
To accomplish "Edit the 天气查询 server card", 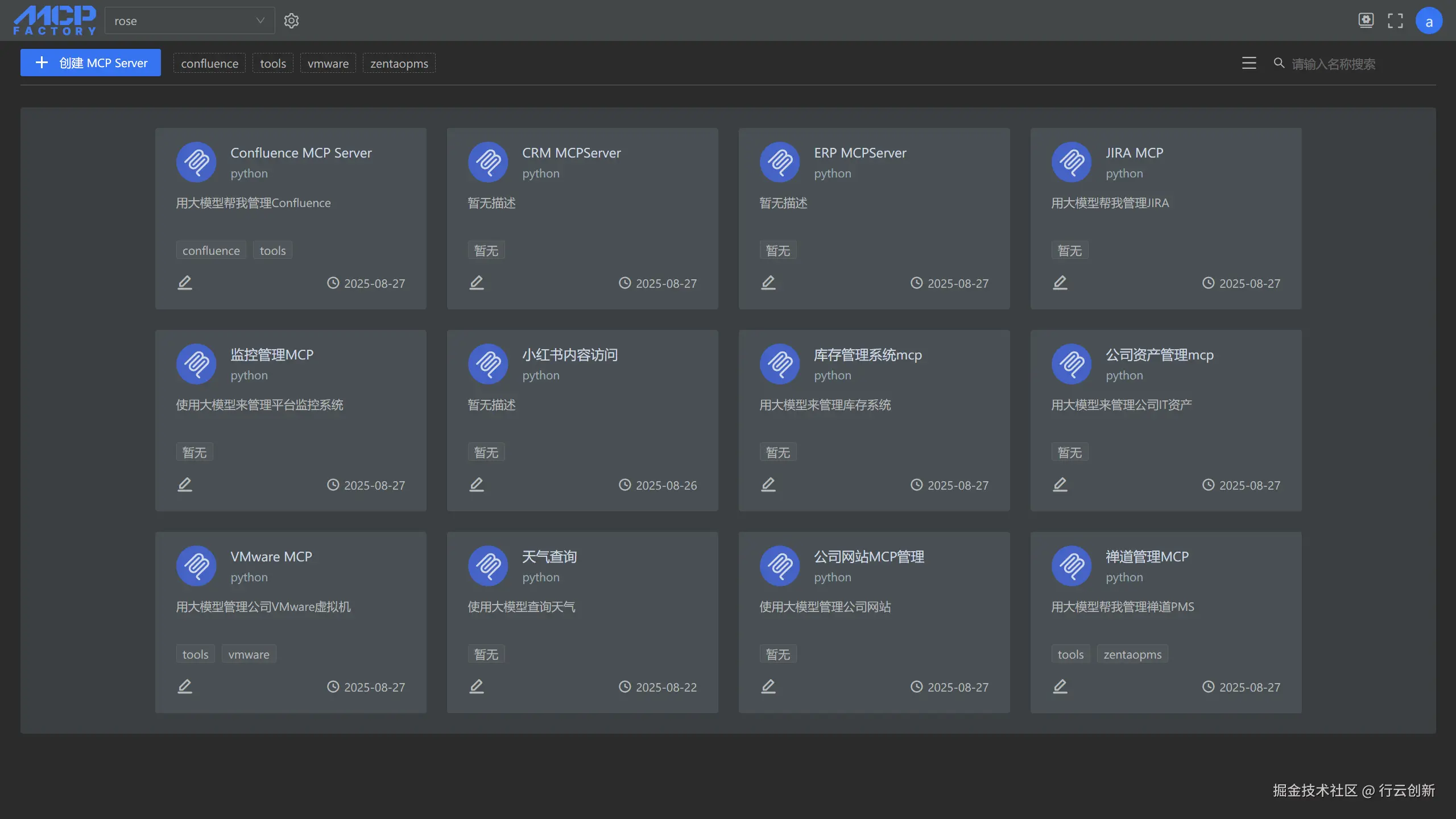I will pyautogui.click(x=477, y=686).
